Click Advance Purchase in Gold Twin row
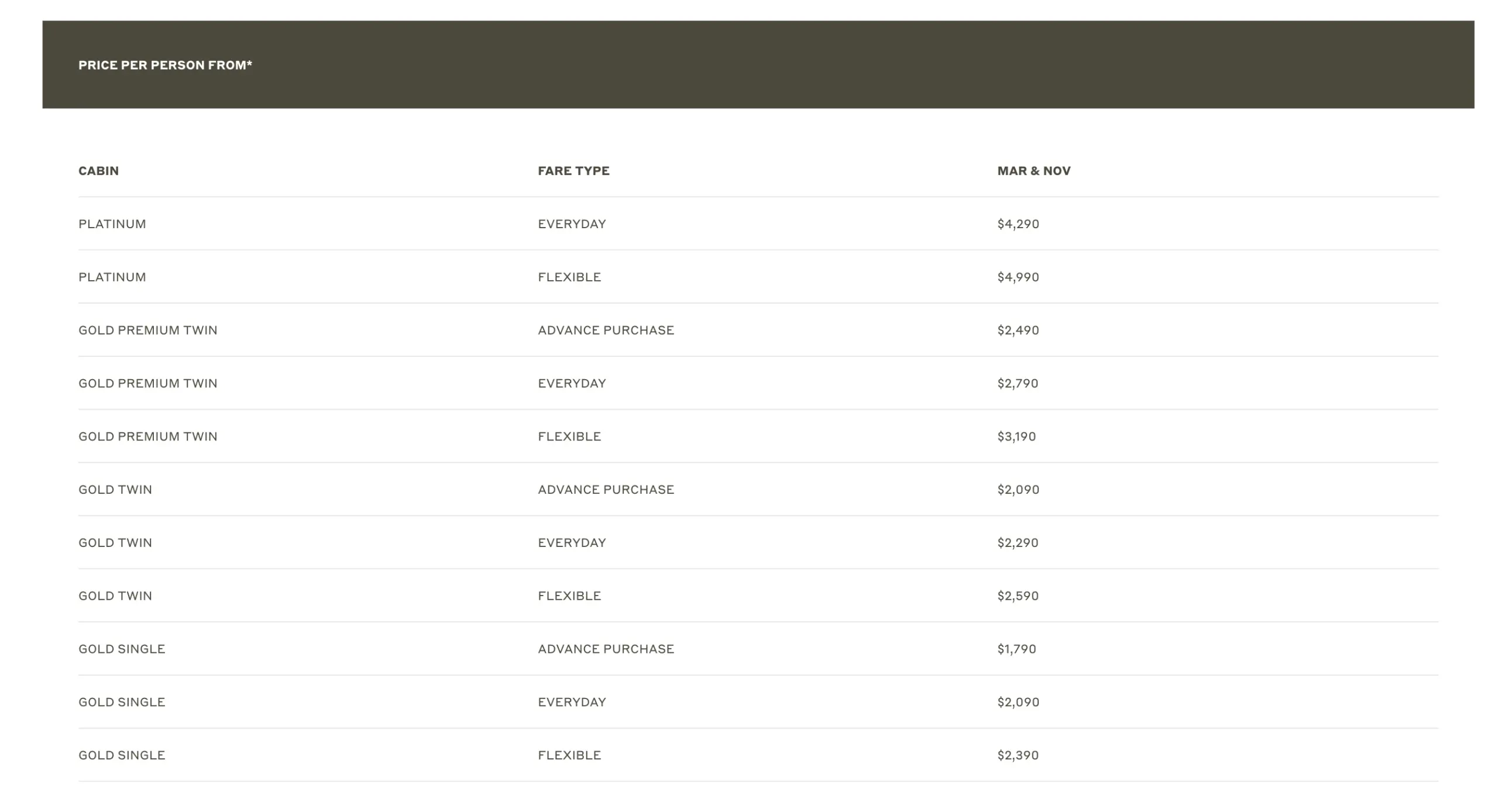 click(606, 490)
